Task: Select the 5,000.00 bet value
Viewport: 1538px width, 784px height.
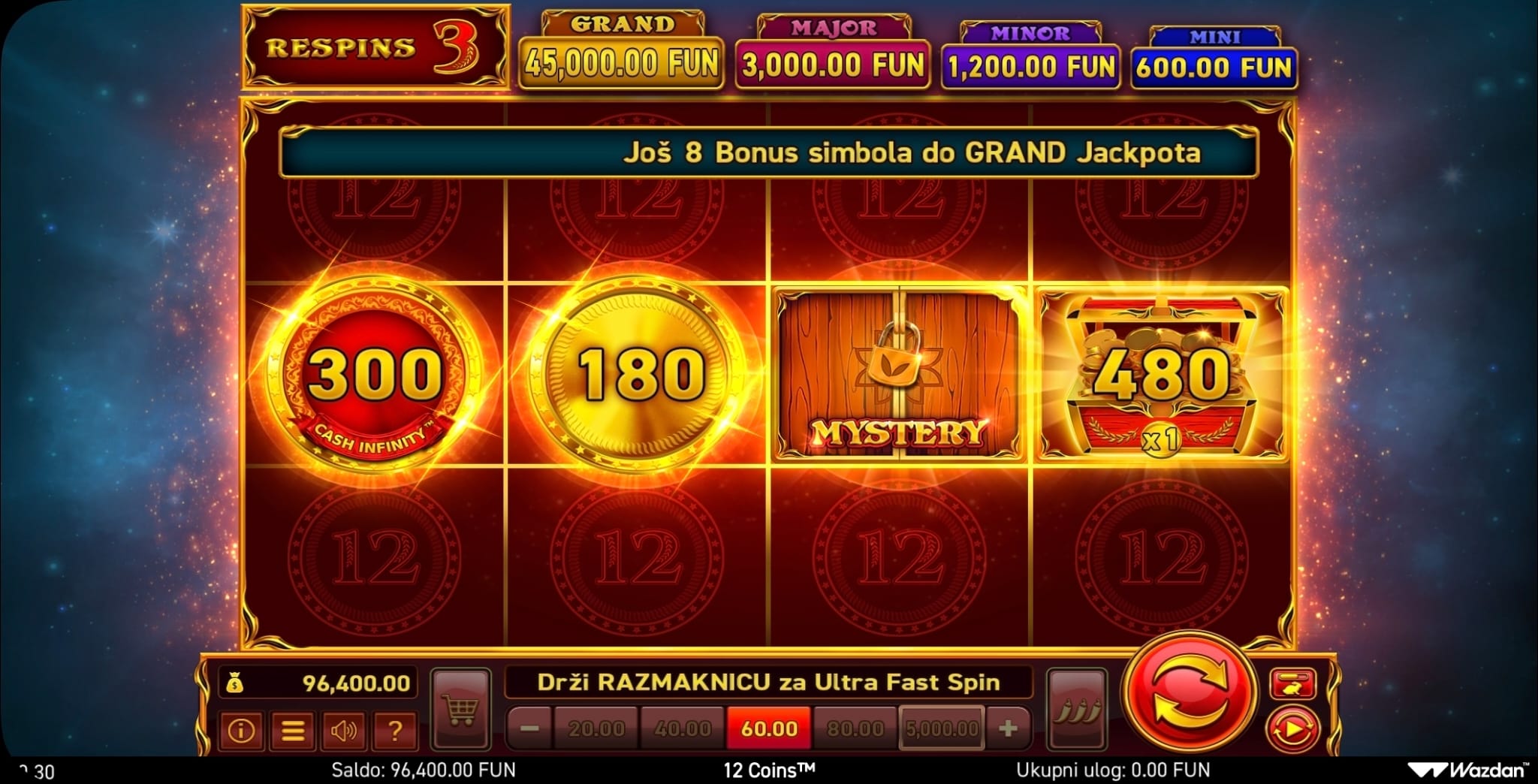Action: (x=942, y=728)
